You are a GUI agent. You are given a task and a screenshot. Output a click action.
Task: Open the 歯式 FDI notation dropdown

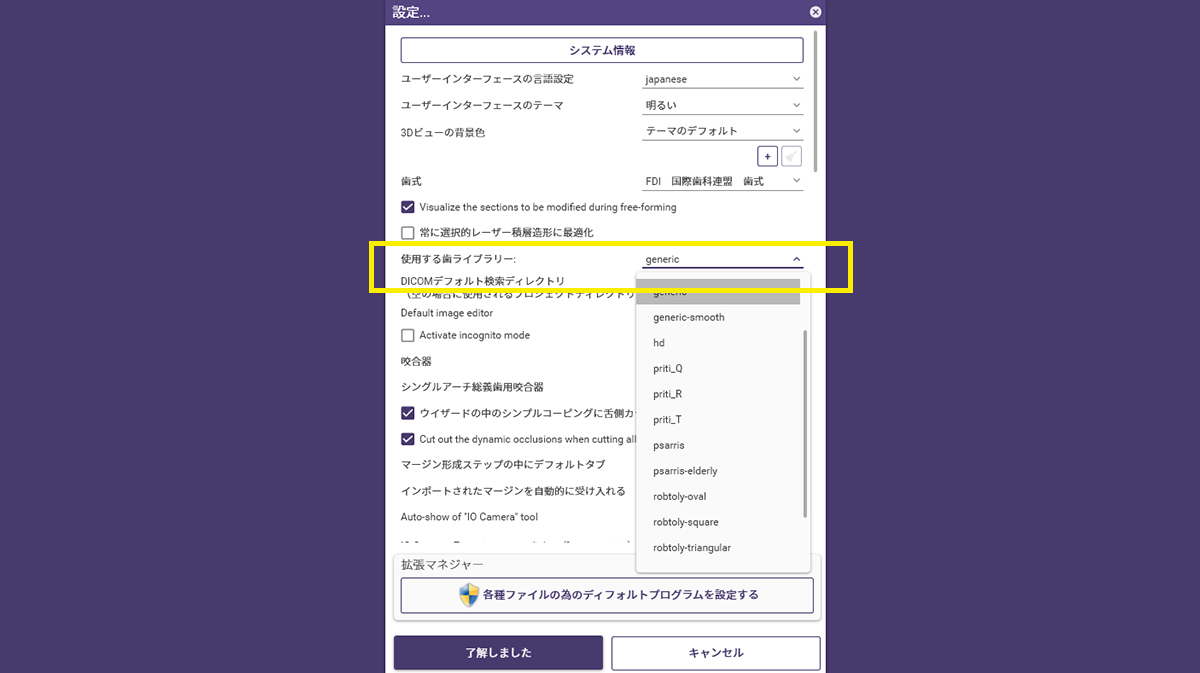coord(722,181)
